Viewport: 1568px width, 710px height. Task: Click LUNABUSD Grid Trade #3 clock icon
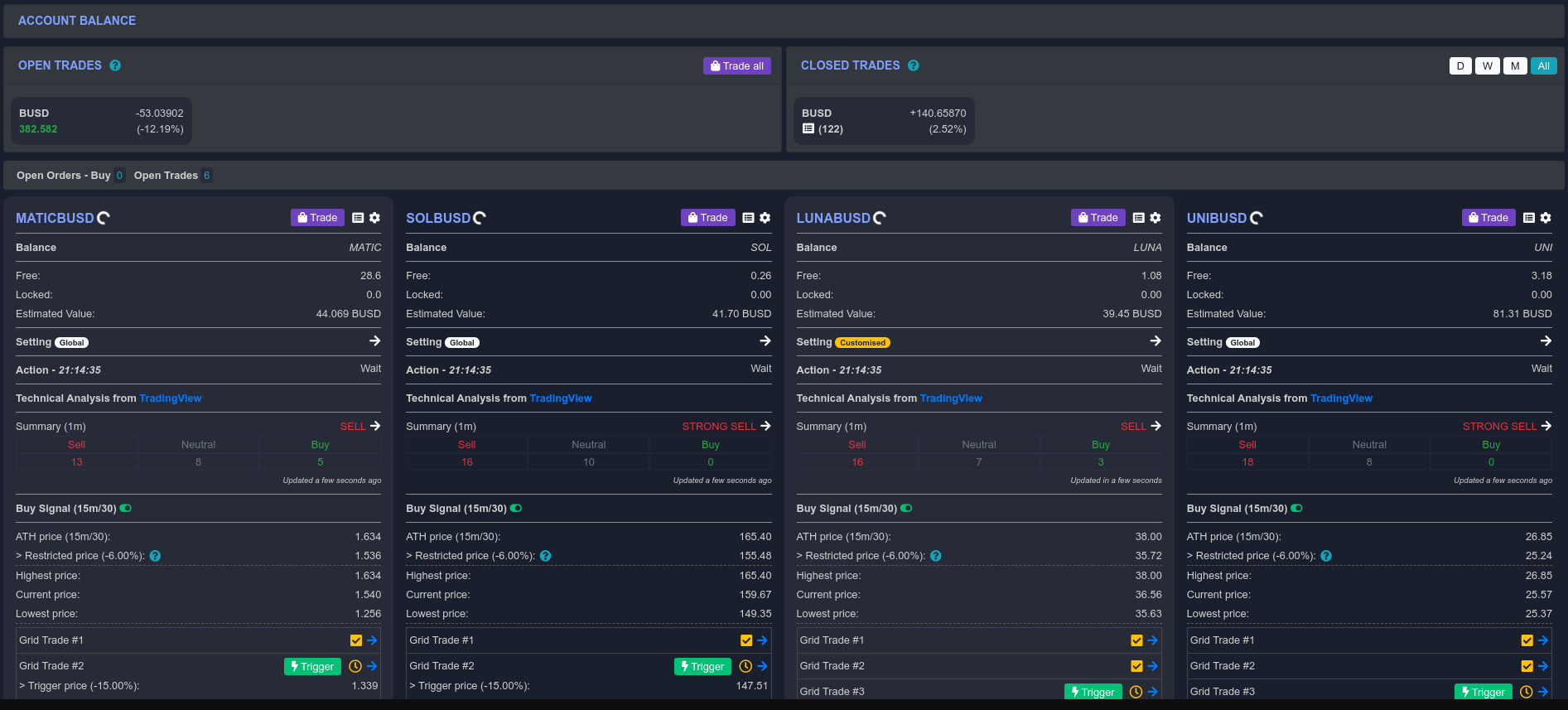1136,692
